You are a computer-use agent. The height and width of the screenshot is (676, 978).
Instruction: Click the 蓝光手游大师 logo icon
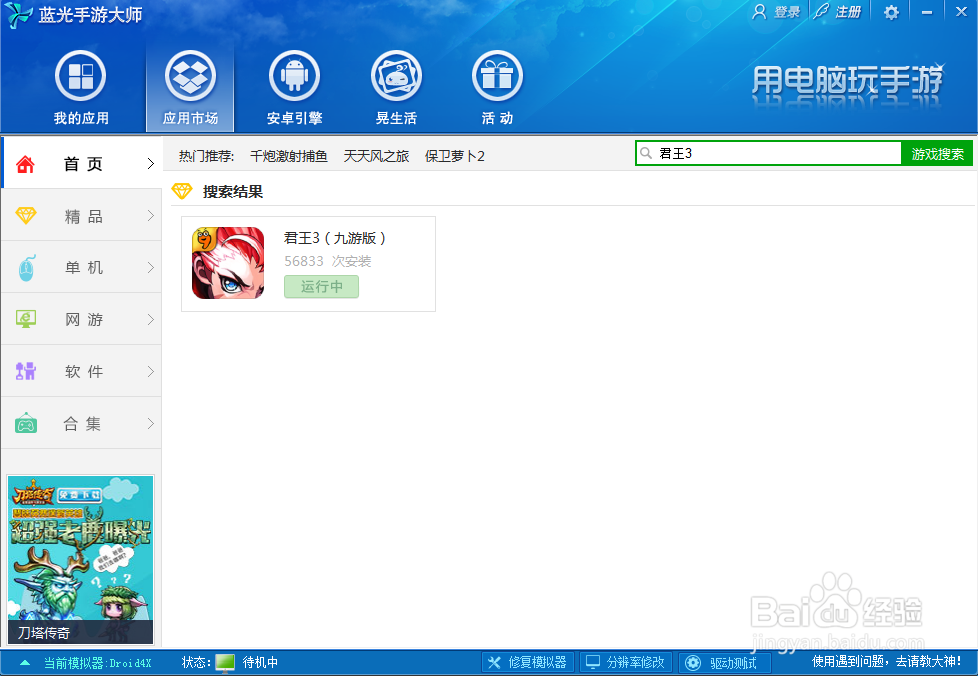(18, 15)
